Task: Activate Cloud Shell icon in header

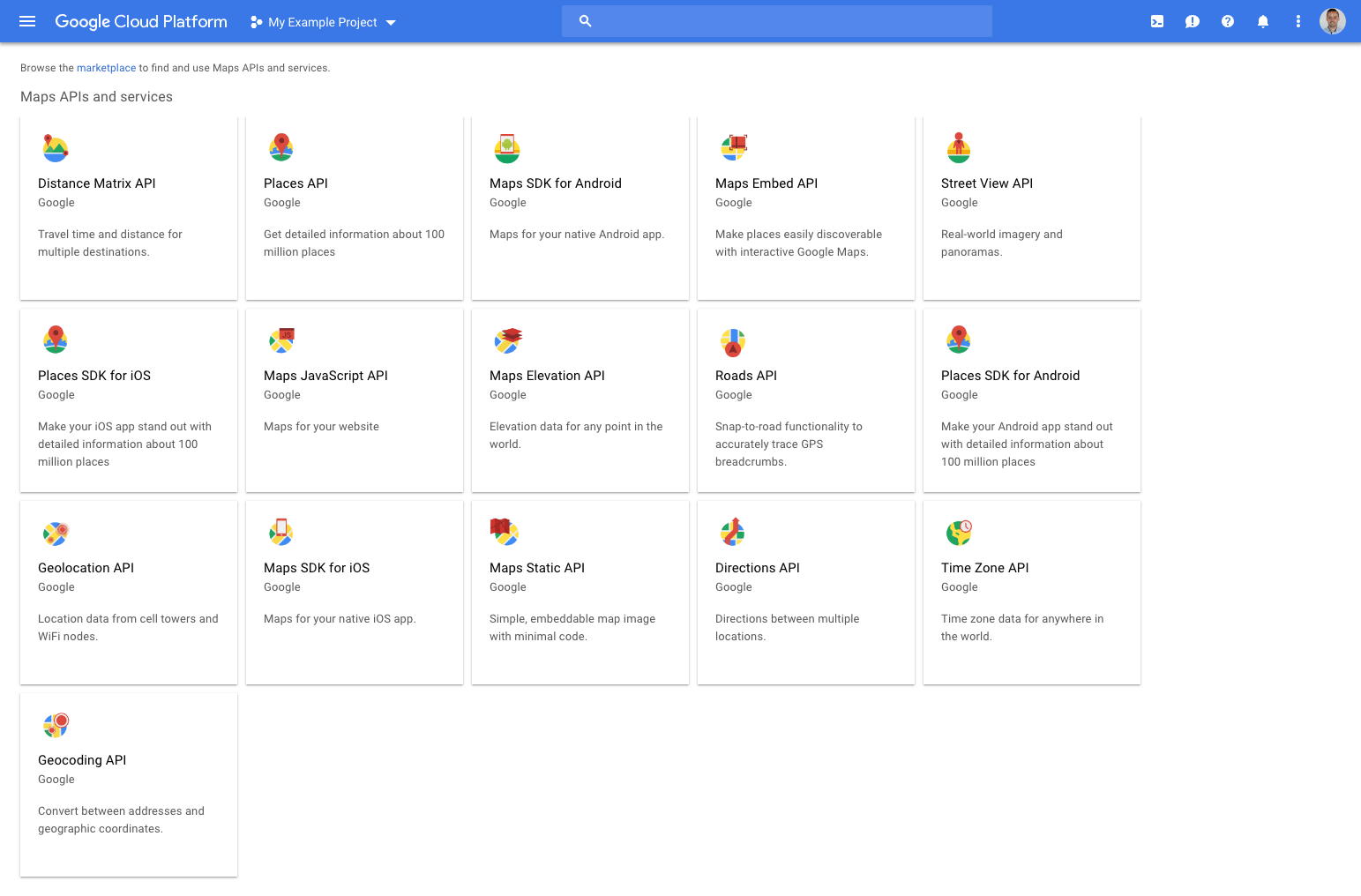Action: [1157, 21]
